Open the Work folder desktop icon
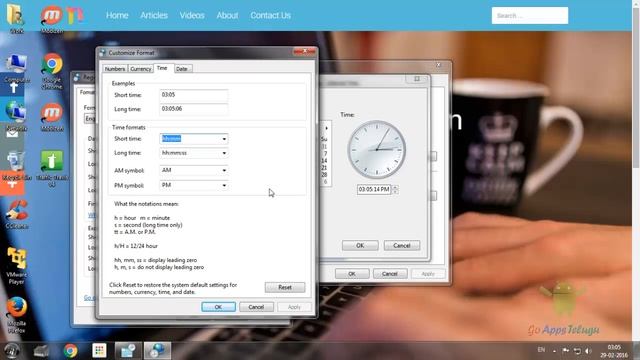640x360 pixels. [16, 17]
